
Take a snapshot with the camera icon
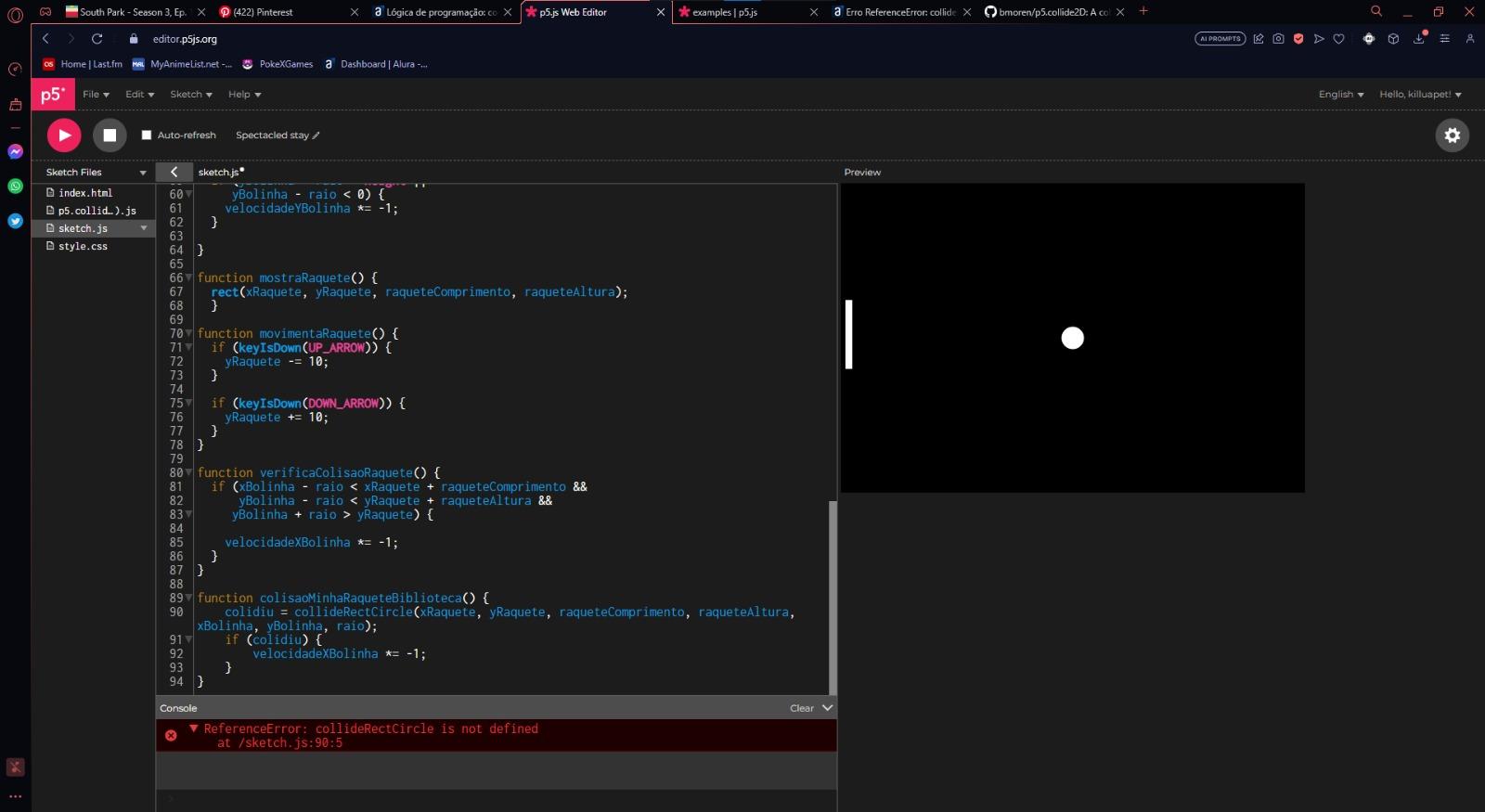pos(1278,39)
